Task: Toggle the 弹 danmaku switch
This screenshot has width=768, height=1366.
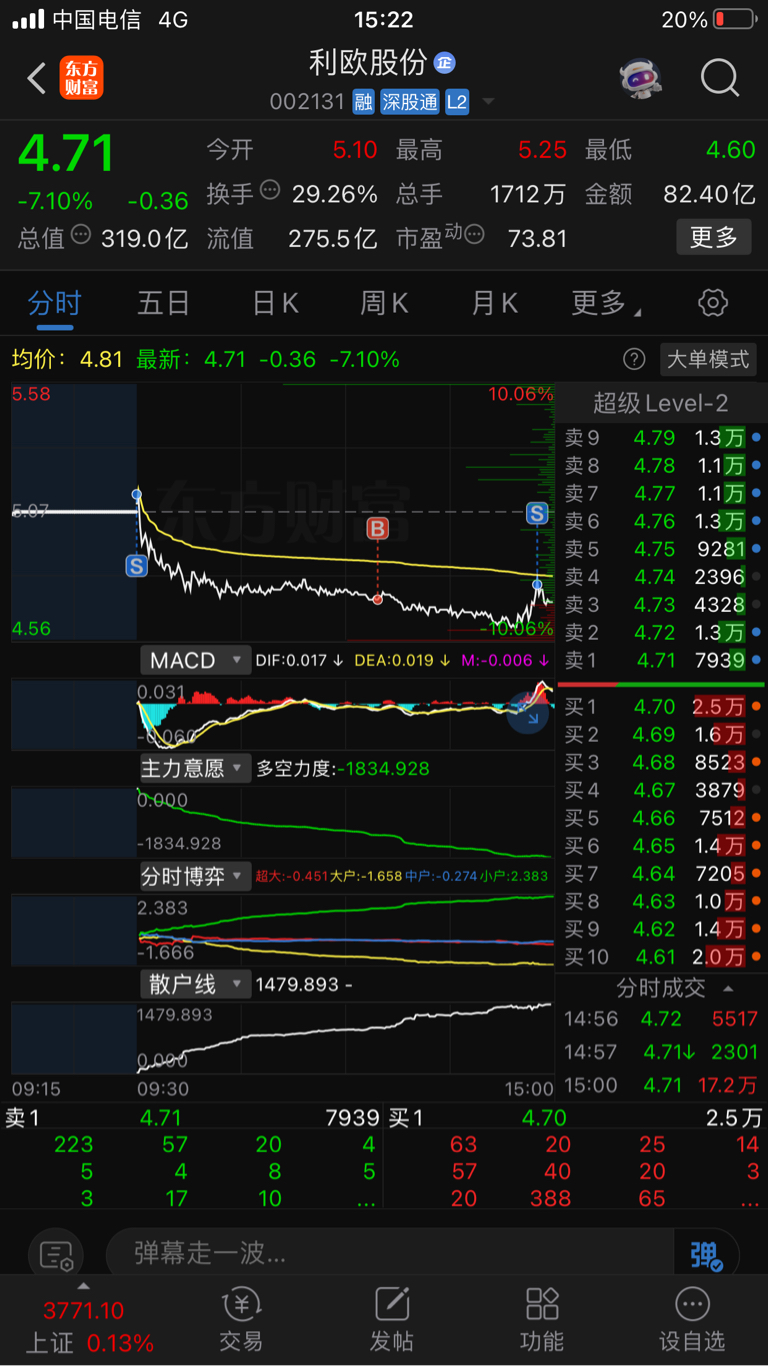Action: pyautogui.click(x=705, y=1254)
